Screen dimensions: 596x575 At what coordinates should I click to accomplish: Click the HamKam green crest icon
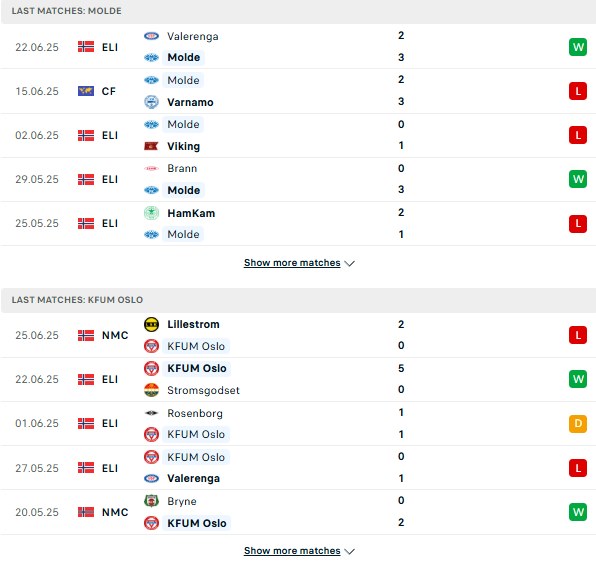pyautogui.click(x=151, y=213)
